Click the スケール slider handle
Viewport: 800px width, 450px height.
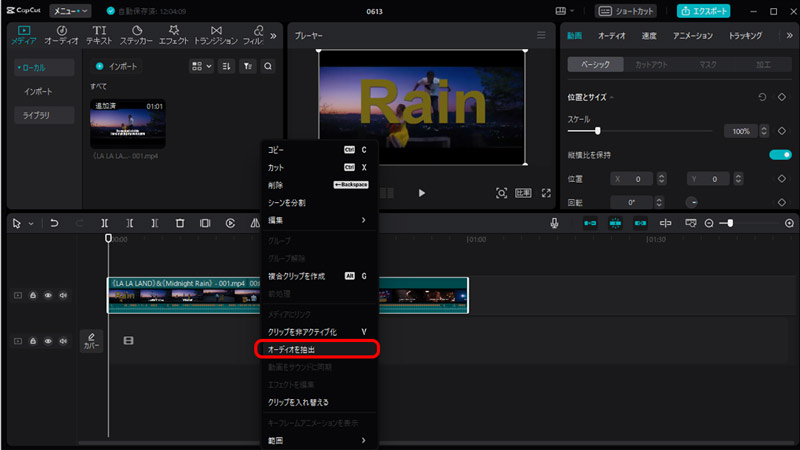point(598,131)
